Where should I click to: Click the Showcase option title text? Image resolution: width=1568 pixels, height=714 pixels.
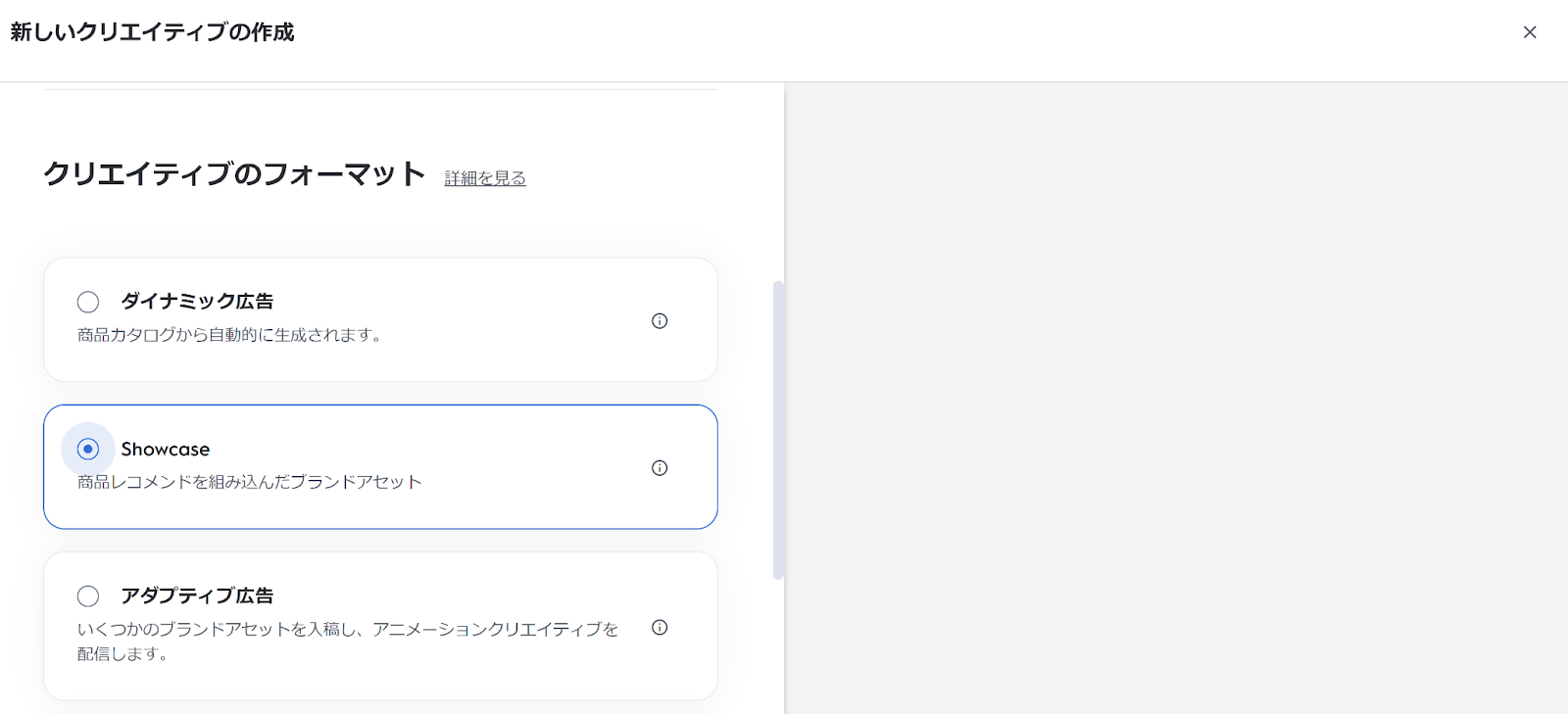click(x=165, y=450)
